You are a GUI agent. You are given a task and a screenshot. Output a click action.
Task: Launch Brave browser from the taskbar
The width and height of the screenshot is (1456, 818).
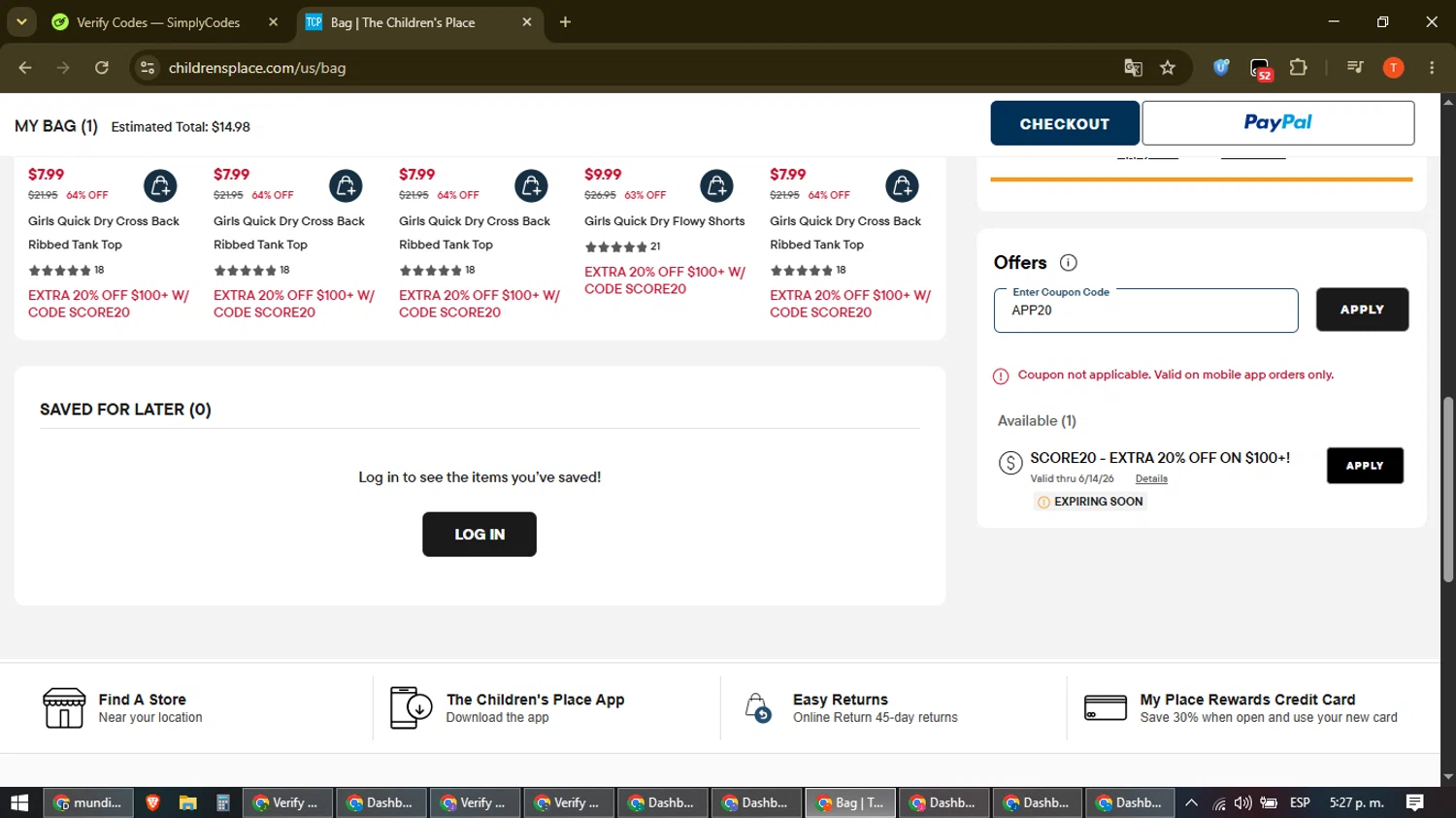[152, 802]
